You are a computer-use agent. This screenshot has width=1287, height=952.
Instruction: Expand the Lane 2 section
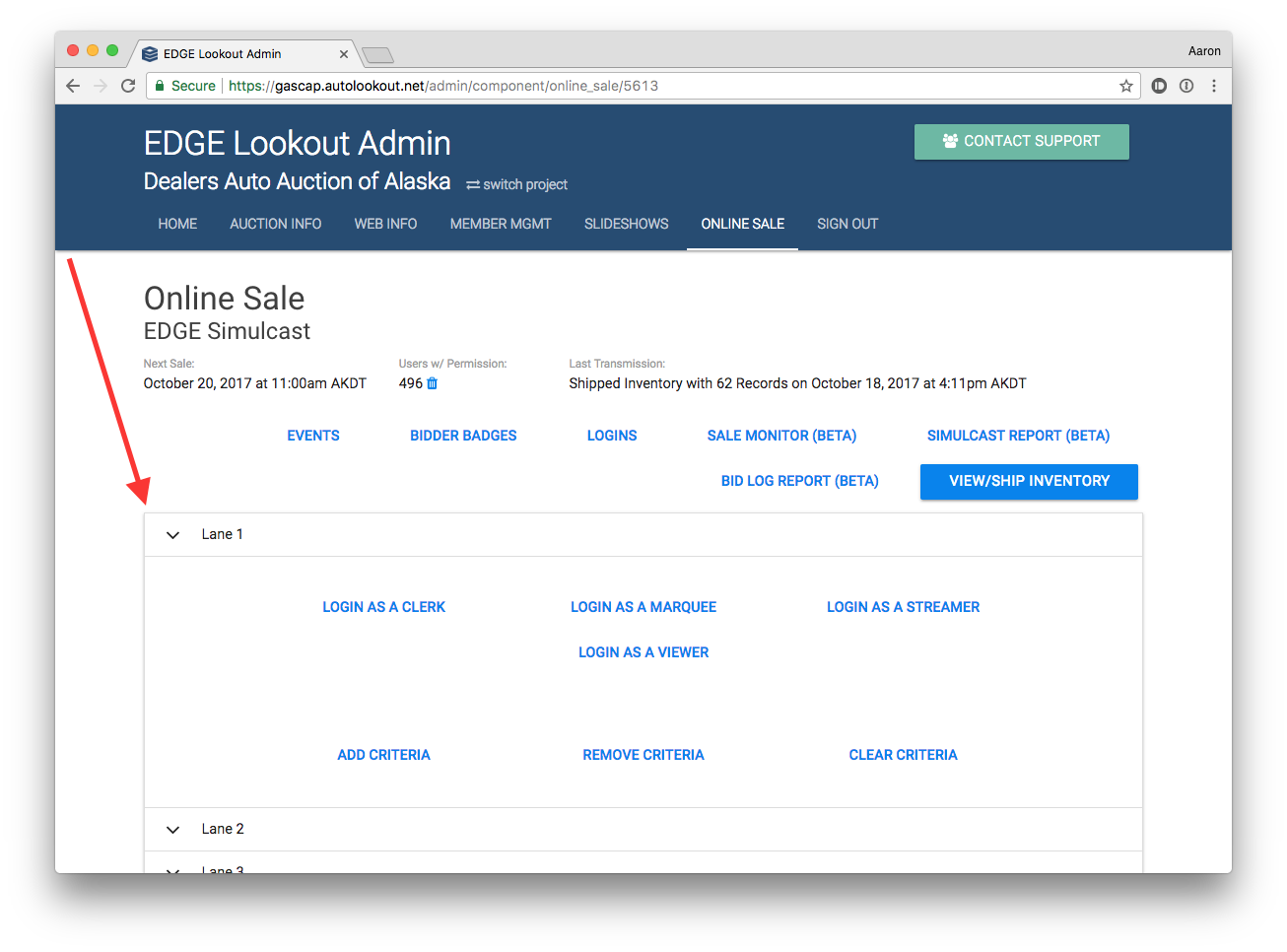(172, 830)
